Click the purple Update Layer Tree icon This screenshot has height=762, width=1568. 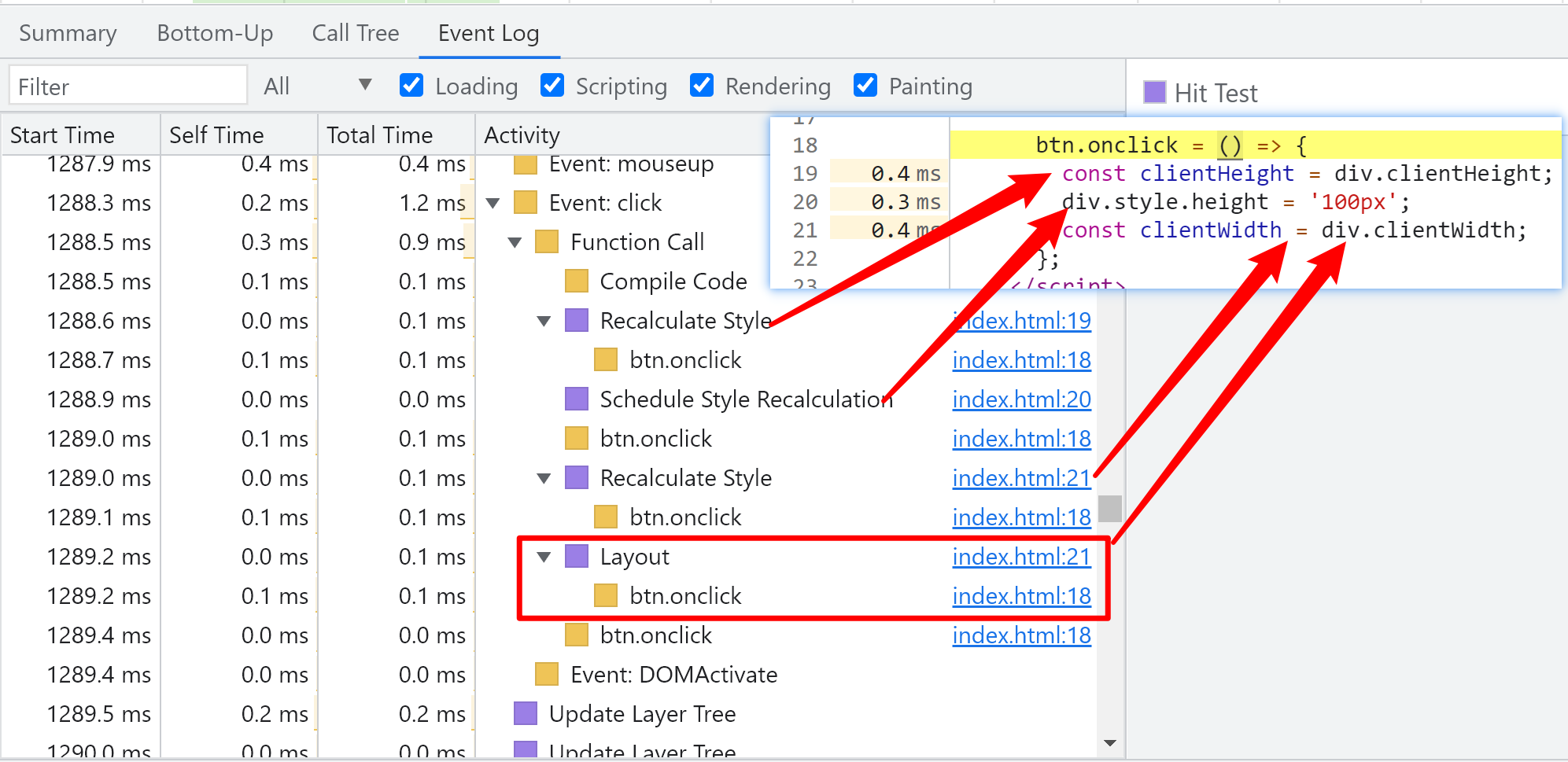point(525,714)
